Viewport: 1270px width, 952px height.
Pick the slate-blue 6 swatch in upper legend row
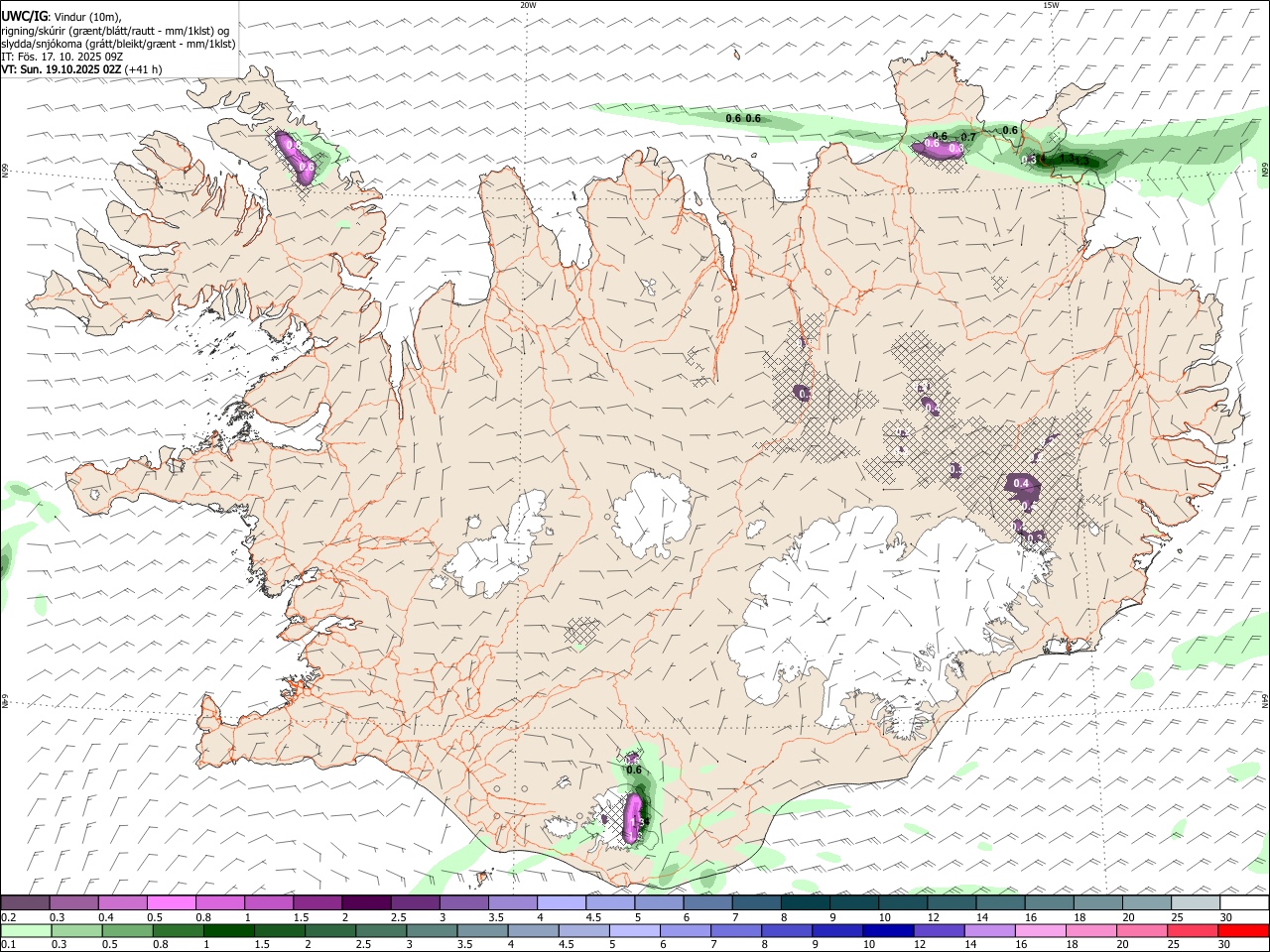click(x=707, y=902)
